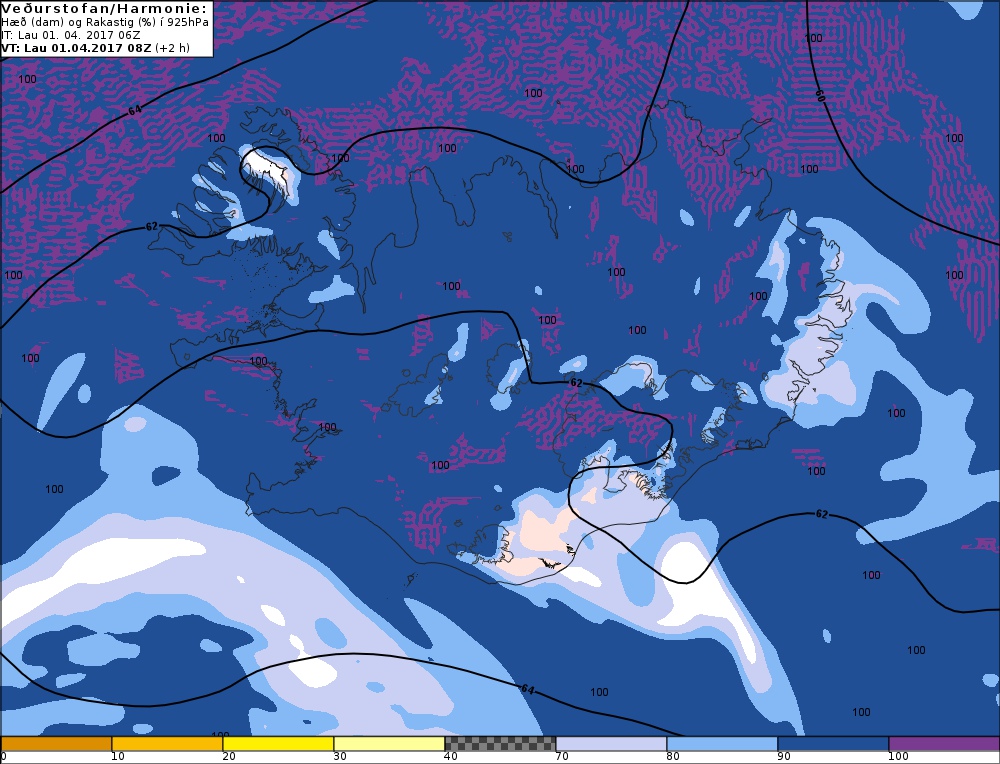The image size is (1000, 764).
Task: Click the '60' contour line label
Action: point(820,96)
